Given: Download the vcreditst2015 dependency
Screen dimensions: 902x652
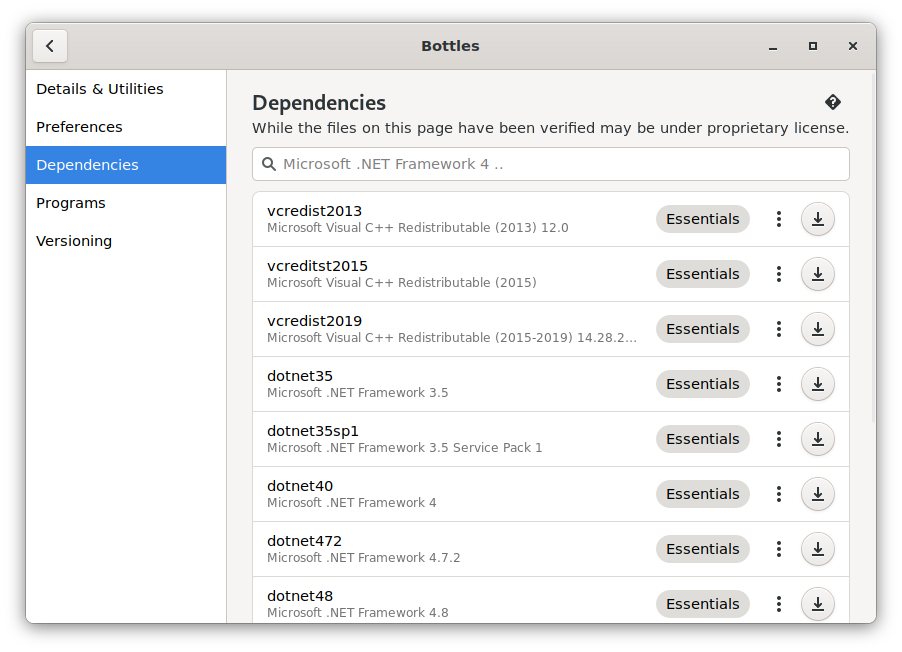Looking at the screenshot, I should (817, 273).
